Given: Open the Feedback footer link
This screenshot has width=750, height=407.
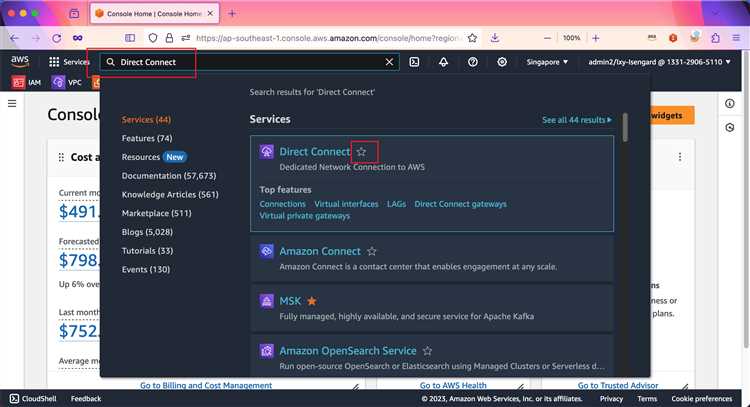Looking at the screenshot, I should click(x=86, y=398).
